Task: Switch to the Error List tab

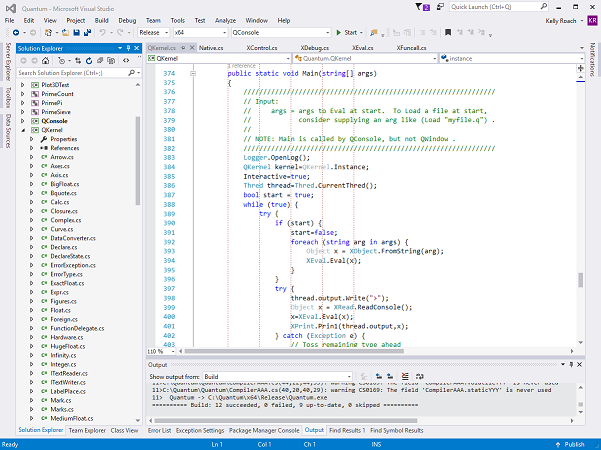Action: pos(159,430)
